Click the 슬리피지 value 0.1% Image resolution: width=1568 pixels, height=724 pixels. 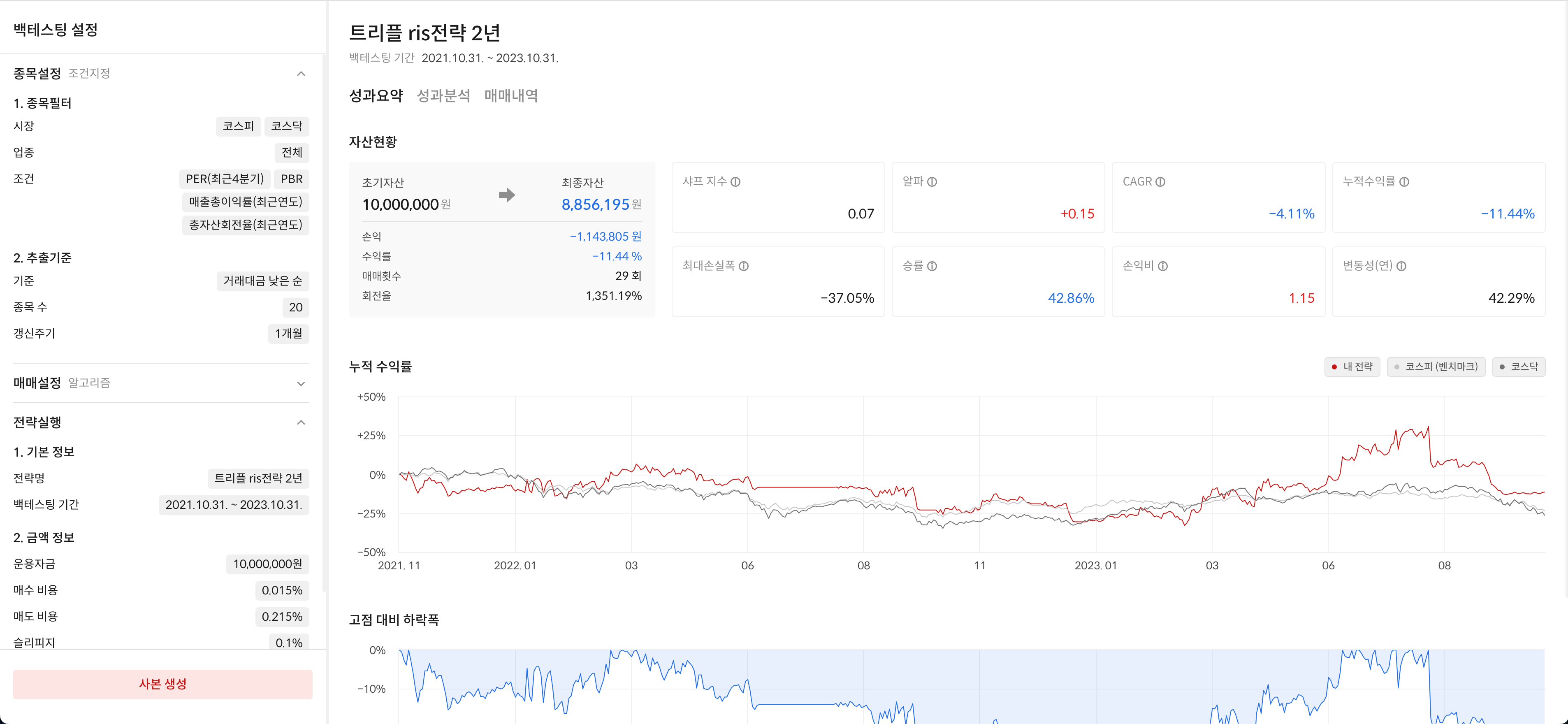click(288, 643)
